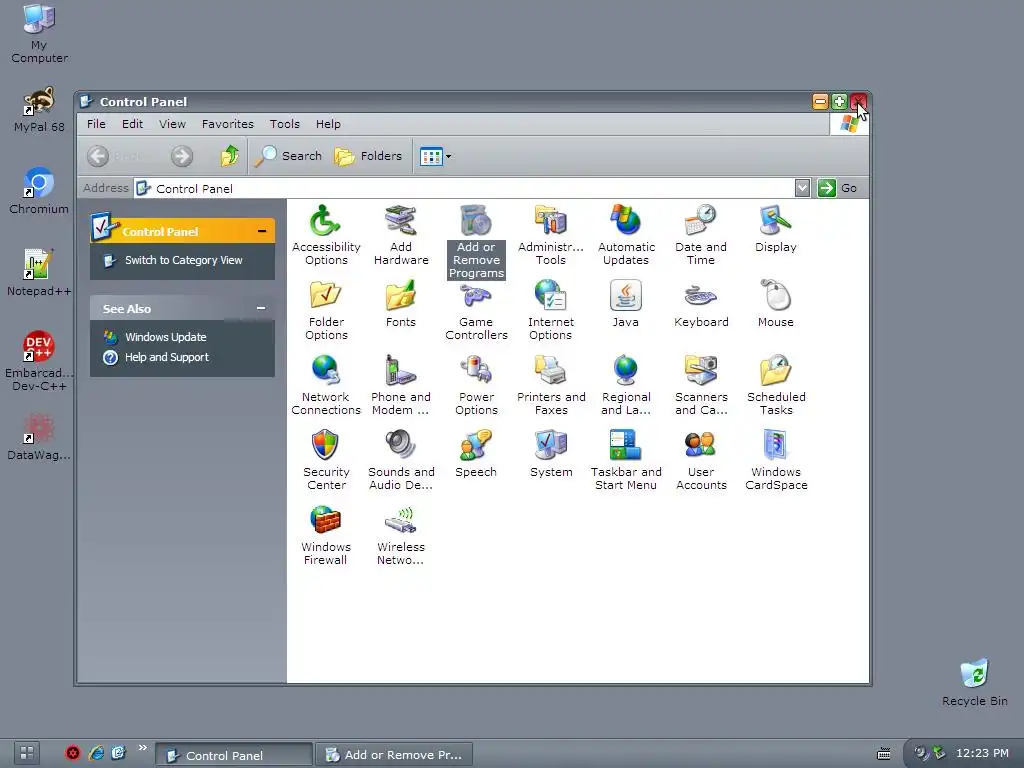
Task: Open Administrative Tools icon
Action: point(551,234)
